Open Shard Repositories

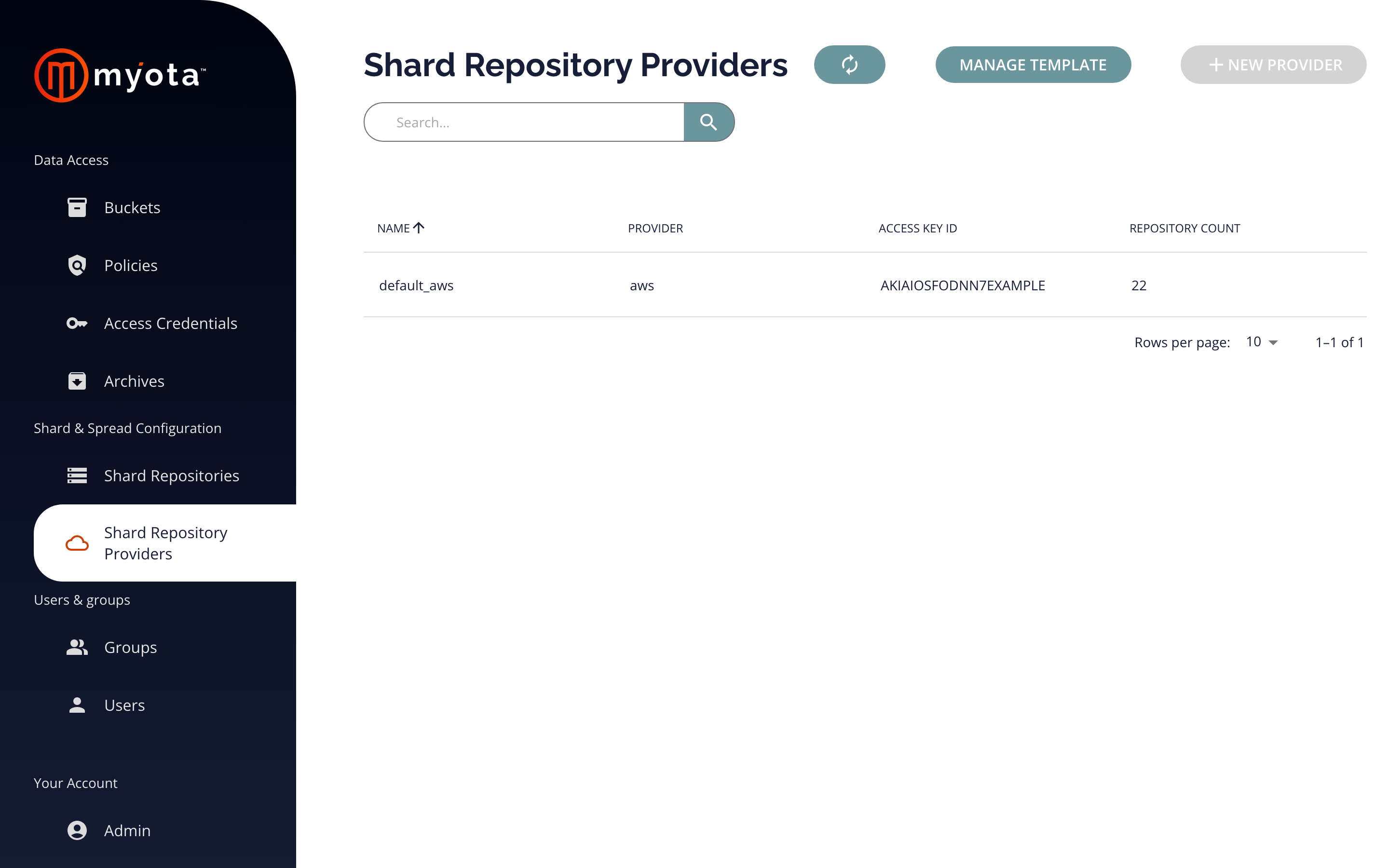pyautogui.click(x=172, y=475)
